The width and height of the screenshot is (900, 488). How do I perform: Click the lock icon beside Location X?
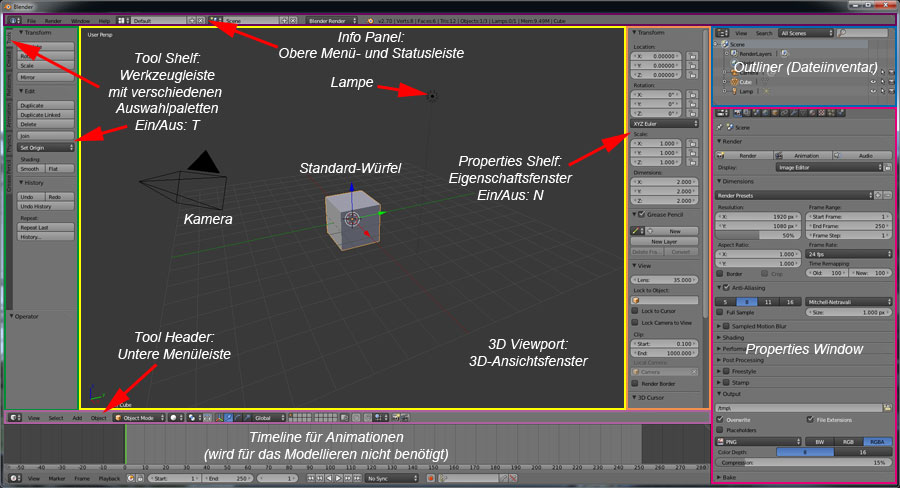pyautogui.click(x=692, y=56)
